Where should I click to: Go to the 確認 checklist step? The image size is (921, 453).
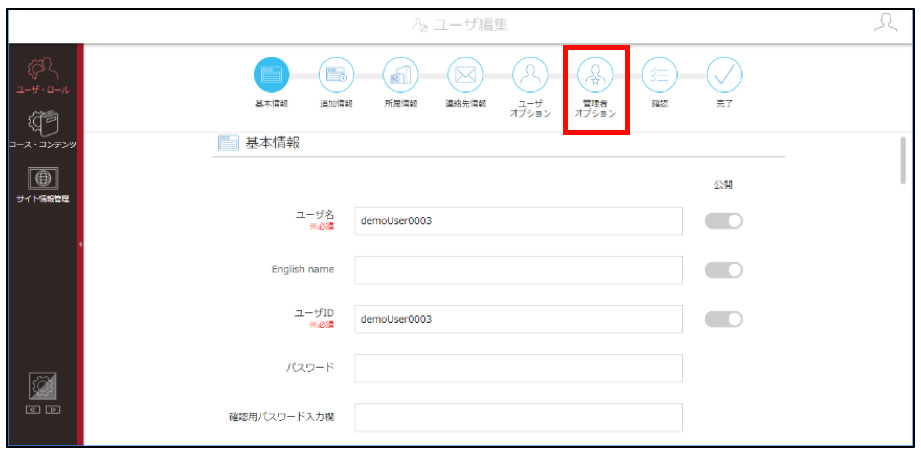click(660, 75)
